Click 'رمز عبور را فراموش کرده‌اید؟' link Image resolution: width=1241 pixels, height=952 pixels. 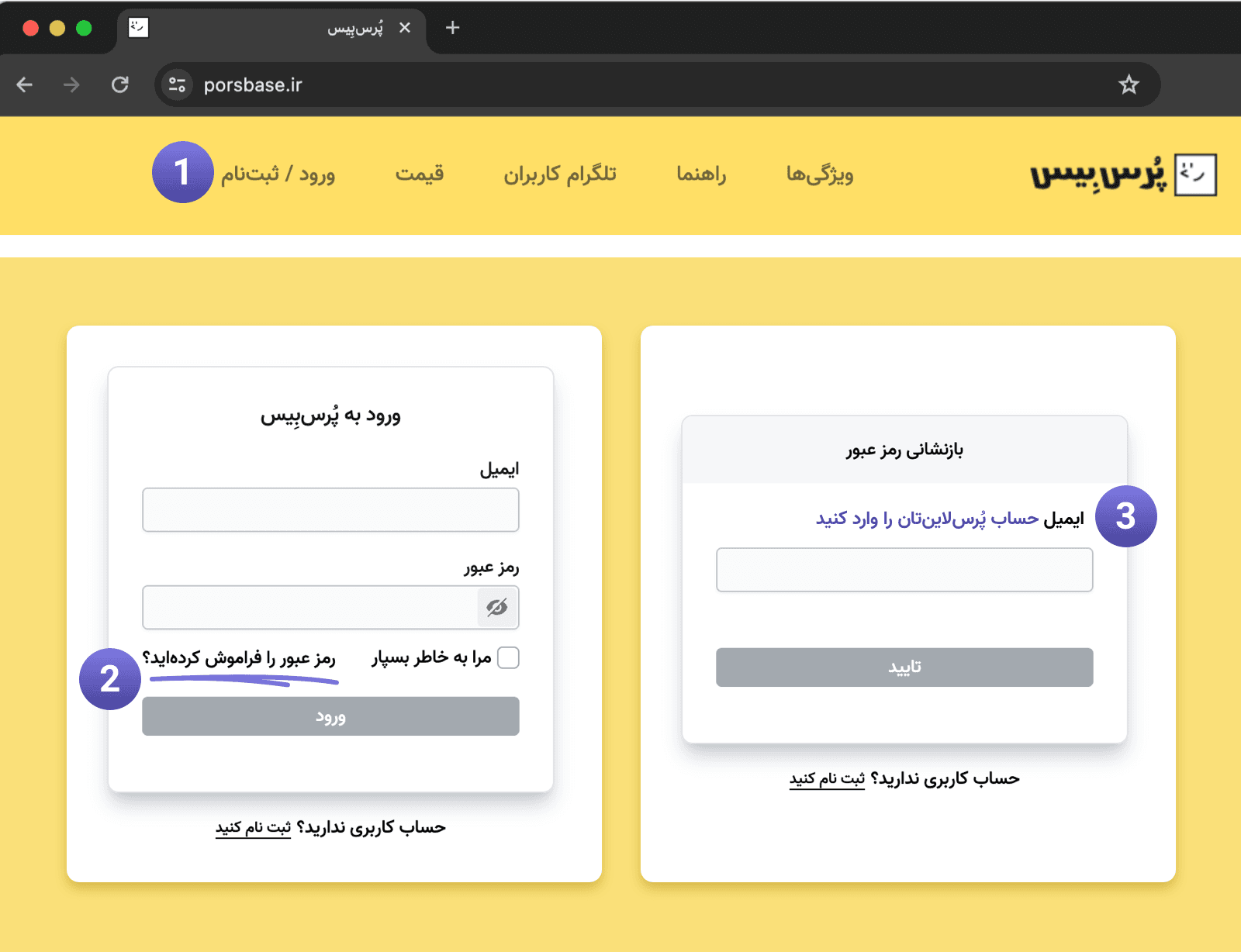click(x=239, y=658)
